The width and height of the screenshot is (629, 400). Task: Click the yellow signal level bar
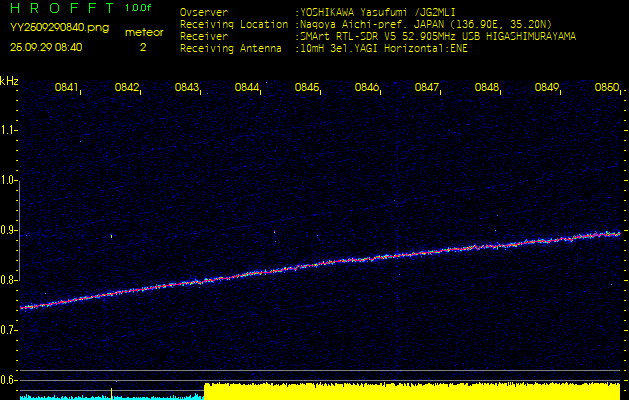[x=411, y=390]
